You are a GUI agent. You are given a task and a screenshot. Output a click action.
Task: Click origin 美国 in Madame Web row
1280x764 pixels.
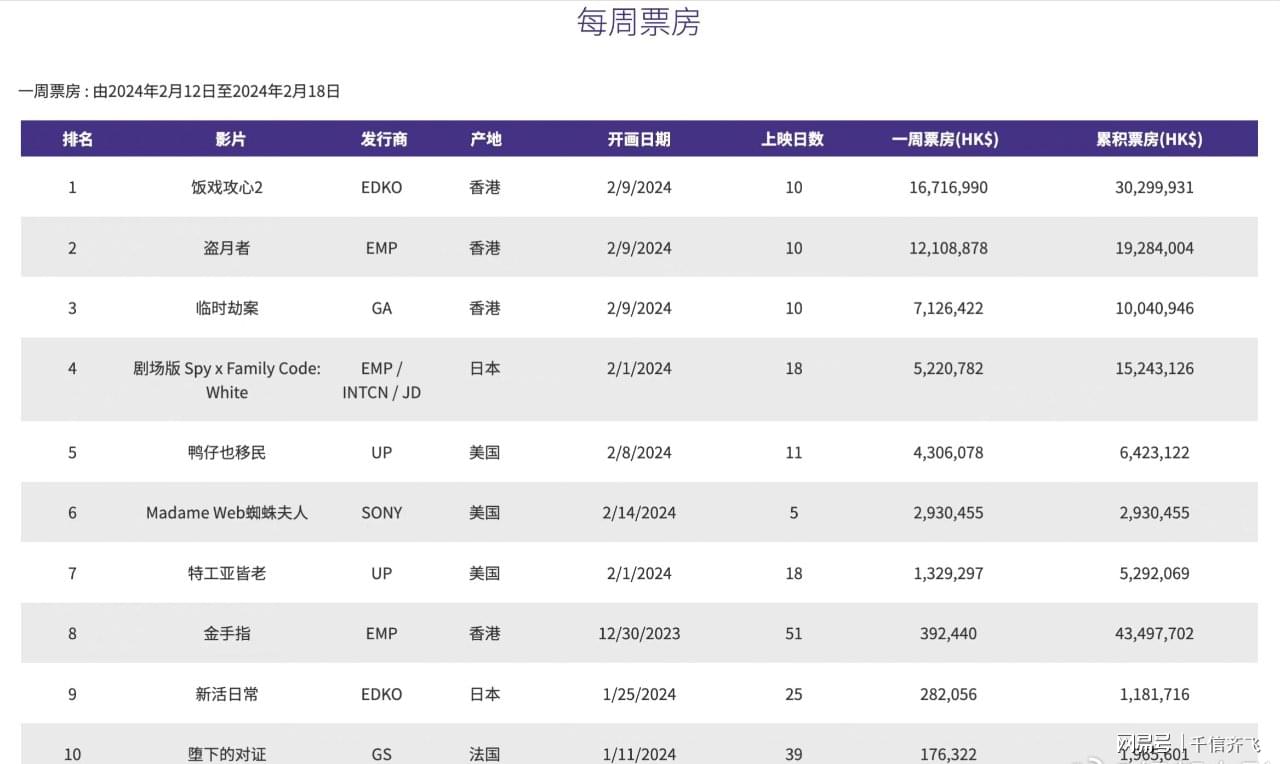[x=485, y=512]
